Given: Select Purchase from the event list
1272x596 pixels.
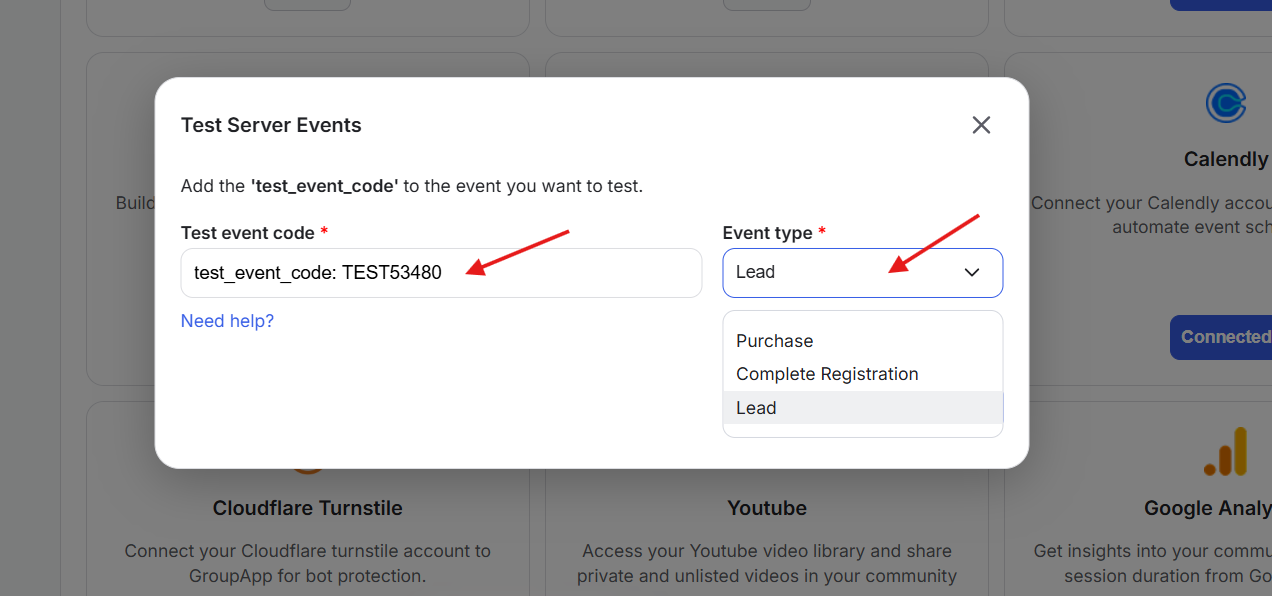Looking at the screenshot, I should point(775,341).
